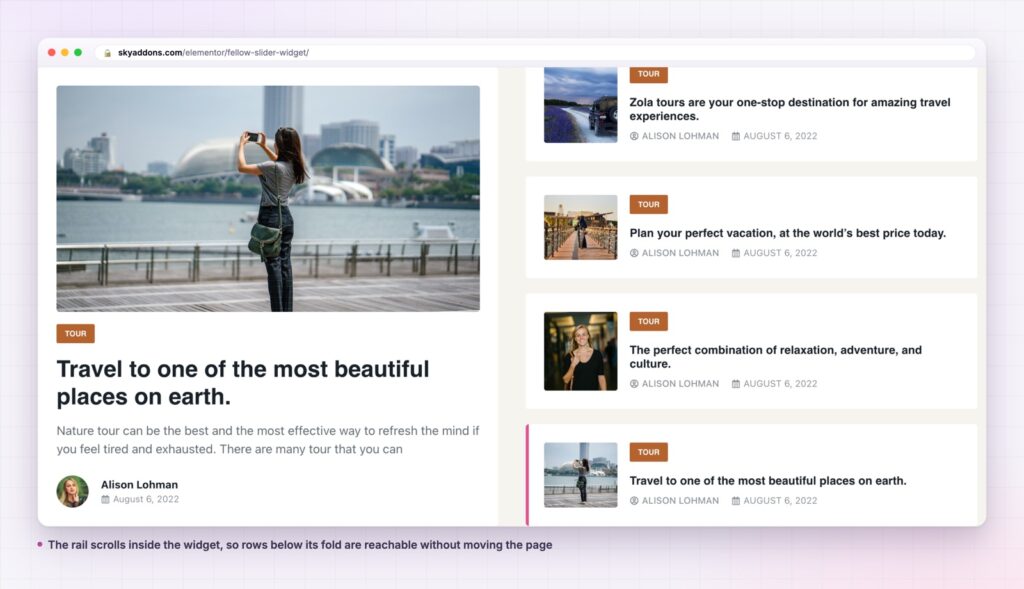Viewport: 1024px width, 589px height.
Task: Select the active rail item Travel to one of the most beautiful places
Action: 752,475
